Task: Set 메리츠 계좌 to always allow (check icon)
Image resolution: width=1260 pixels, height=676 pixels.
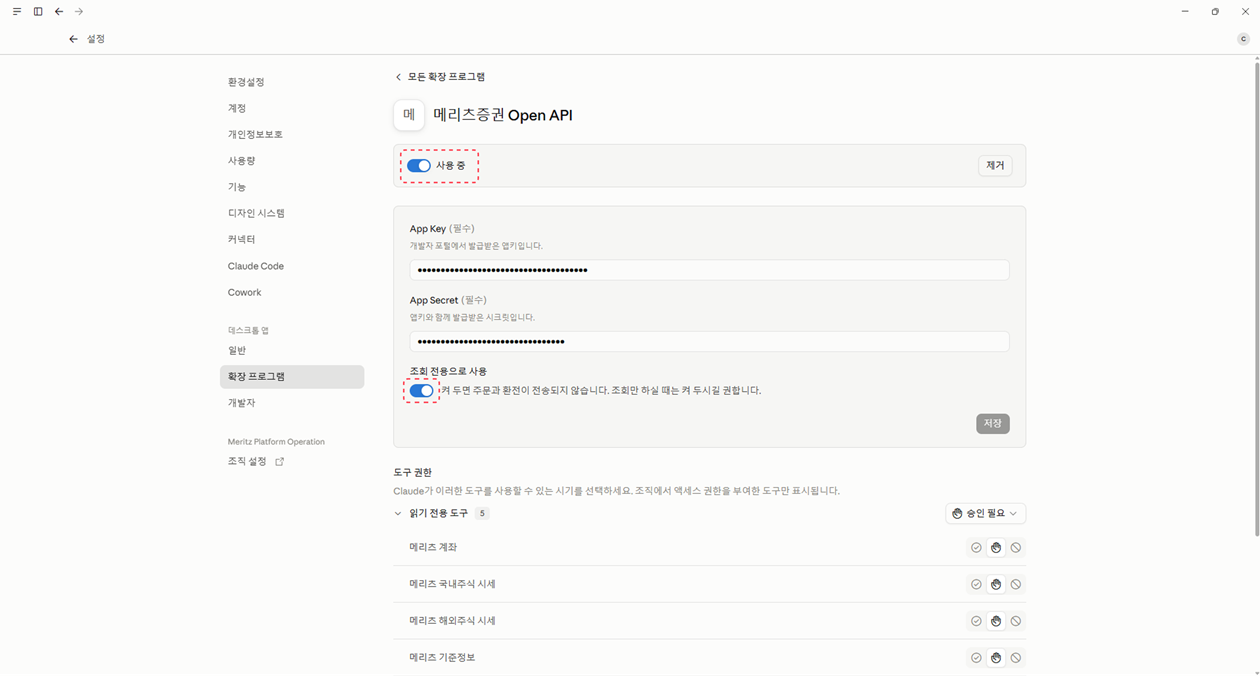Action: click(x=976, y=548)
